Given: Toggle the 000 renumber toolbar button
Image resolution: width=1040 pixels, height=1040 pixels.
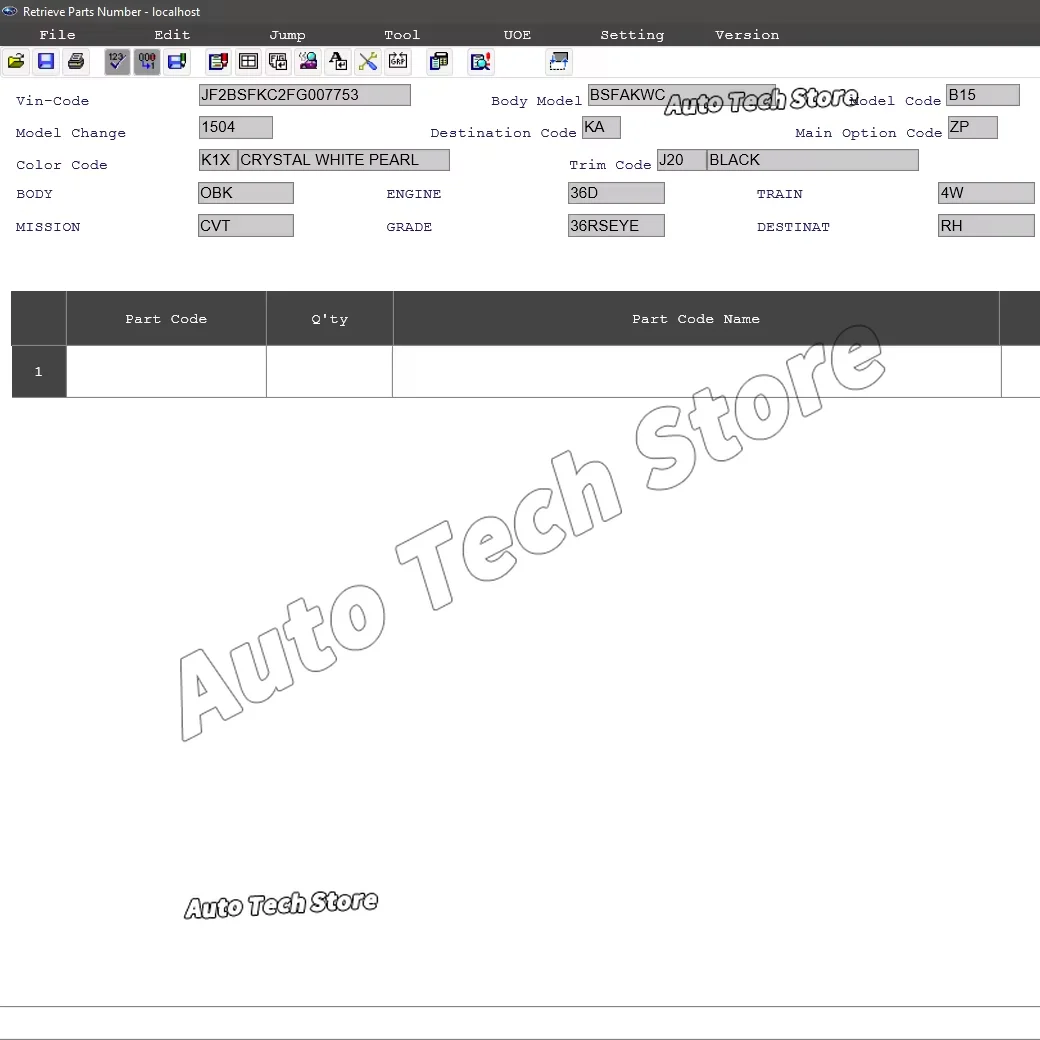Looking at the screenshot, I should [147, 62].
